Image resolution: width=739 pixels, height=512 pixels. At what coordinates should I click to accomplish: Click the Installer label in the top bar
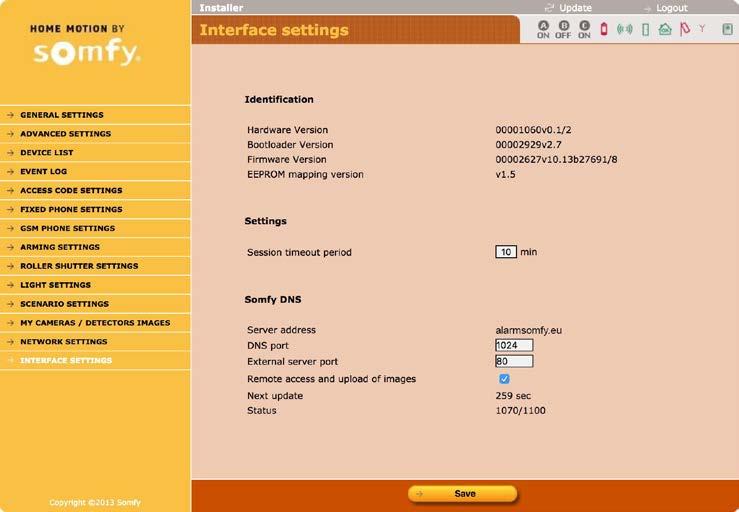[x=221, y=8]
